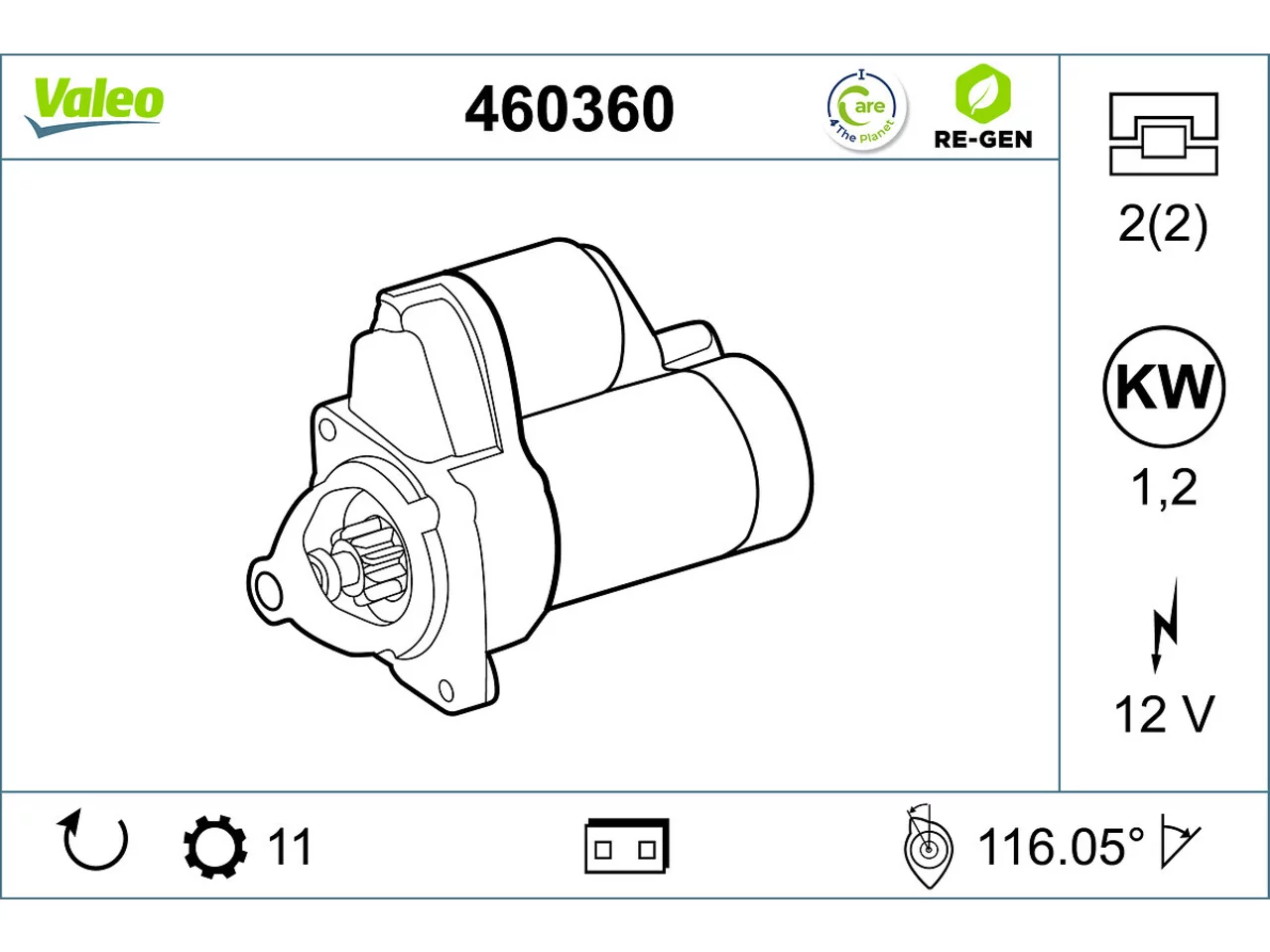This screenshot has height=952, width=1270.
Task: Click the mounting angle position icon
Action: (927, 846)
